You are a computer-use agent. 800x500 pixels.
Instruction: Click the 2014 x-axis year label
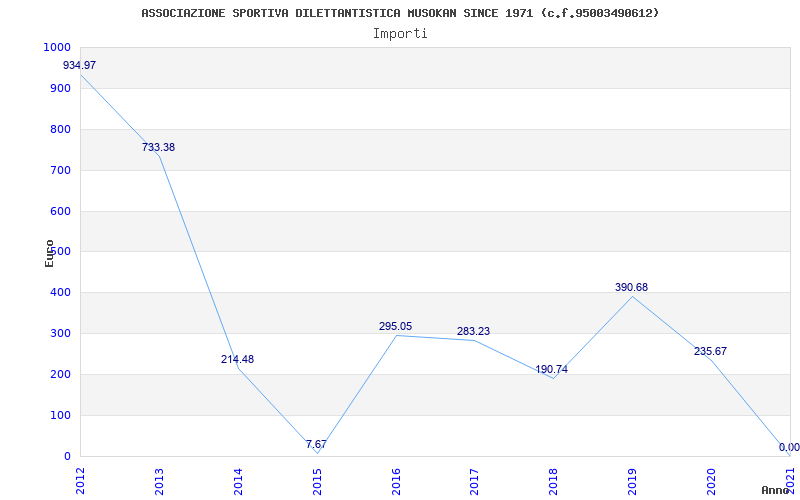coord(238,482)
